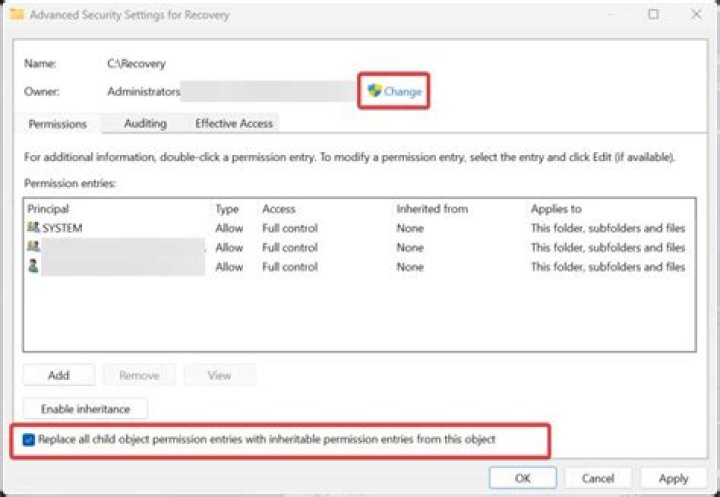Click the Cancel button
The image size is (720, 497).
tap(598, 478)
